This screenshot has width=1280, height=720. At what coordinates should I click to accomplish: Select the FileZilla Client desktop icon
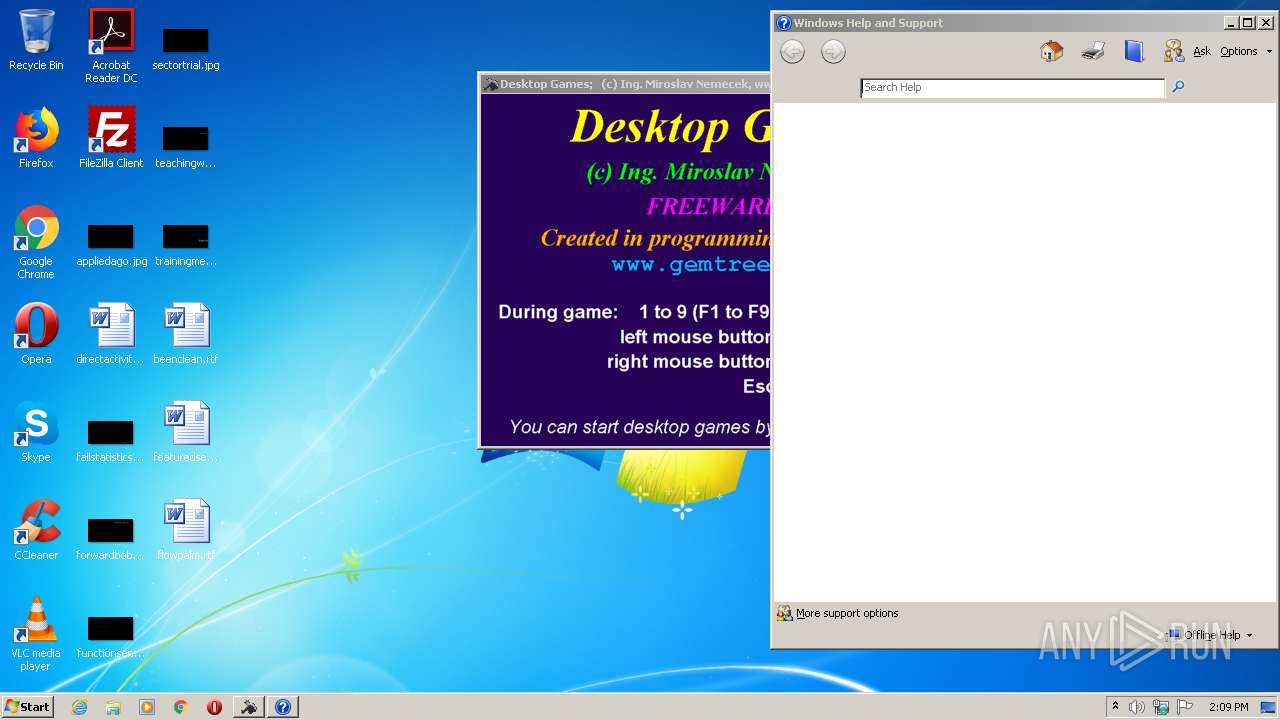tap(111, 138)
